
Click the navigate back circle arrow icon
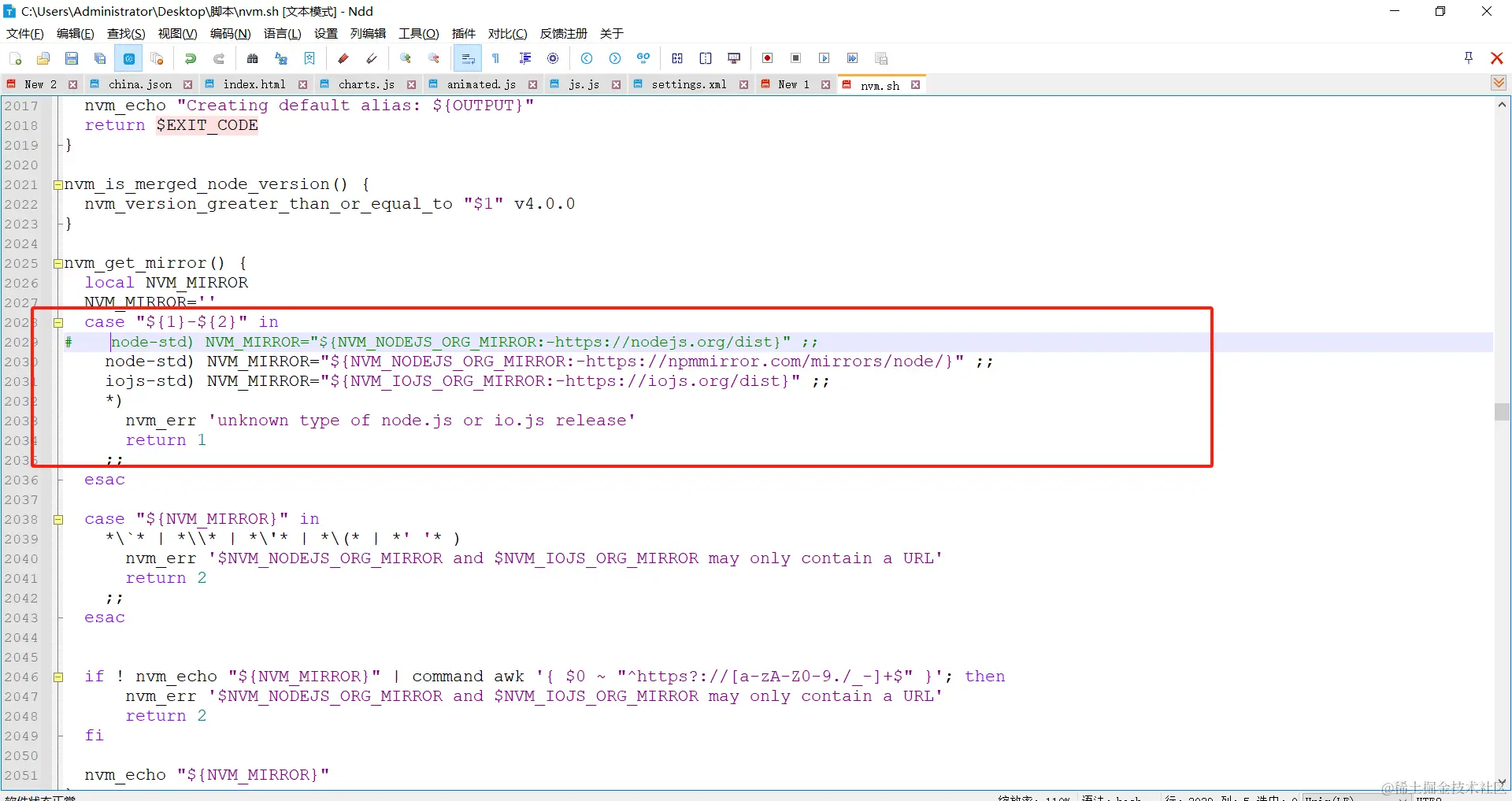(587, 58)
